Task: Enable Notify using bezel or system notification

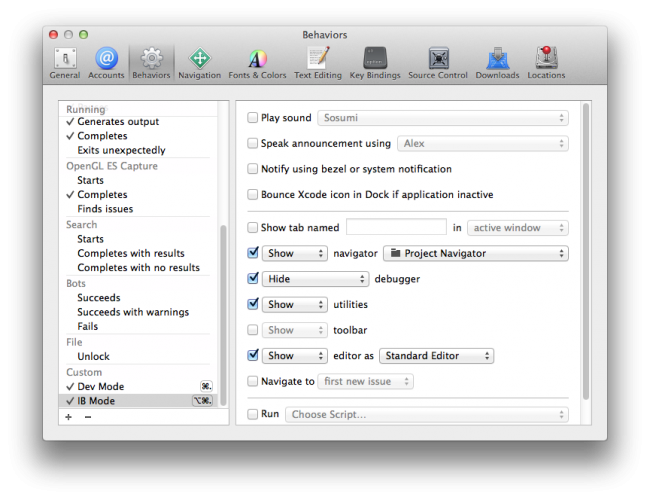Action: [x=252, y=169]
